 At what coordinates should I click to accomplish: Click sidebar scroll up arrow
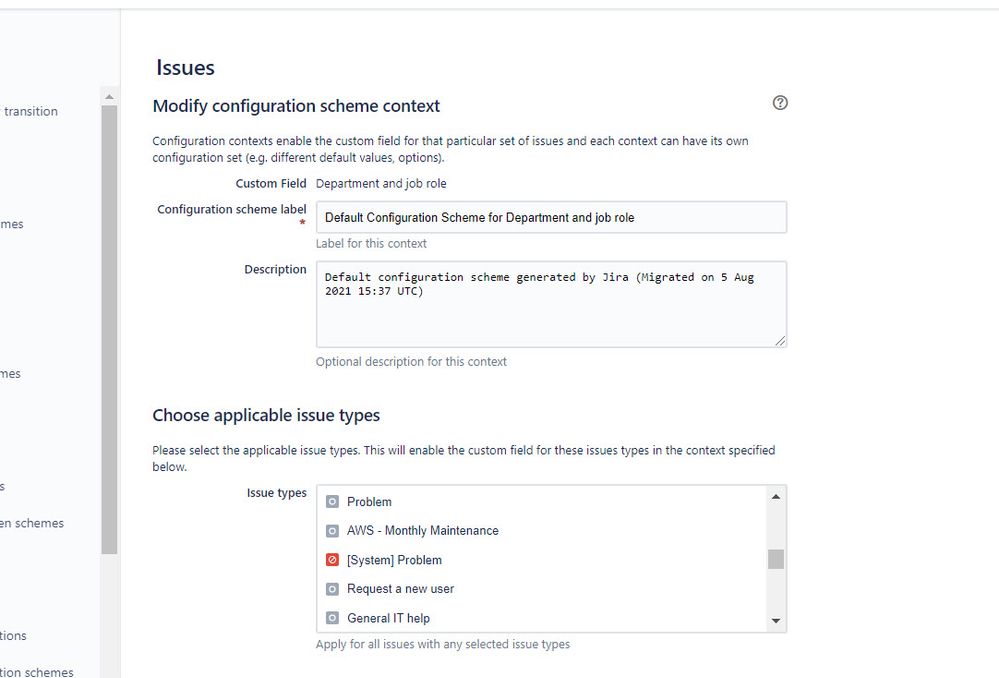(109, 97)
